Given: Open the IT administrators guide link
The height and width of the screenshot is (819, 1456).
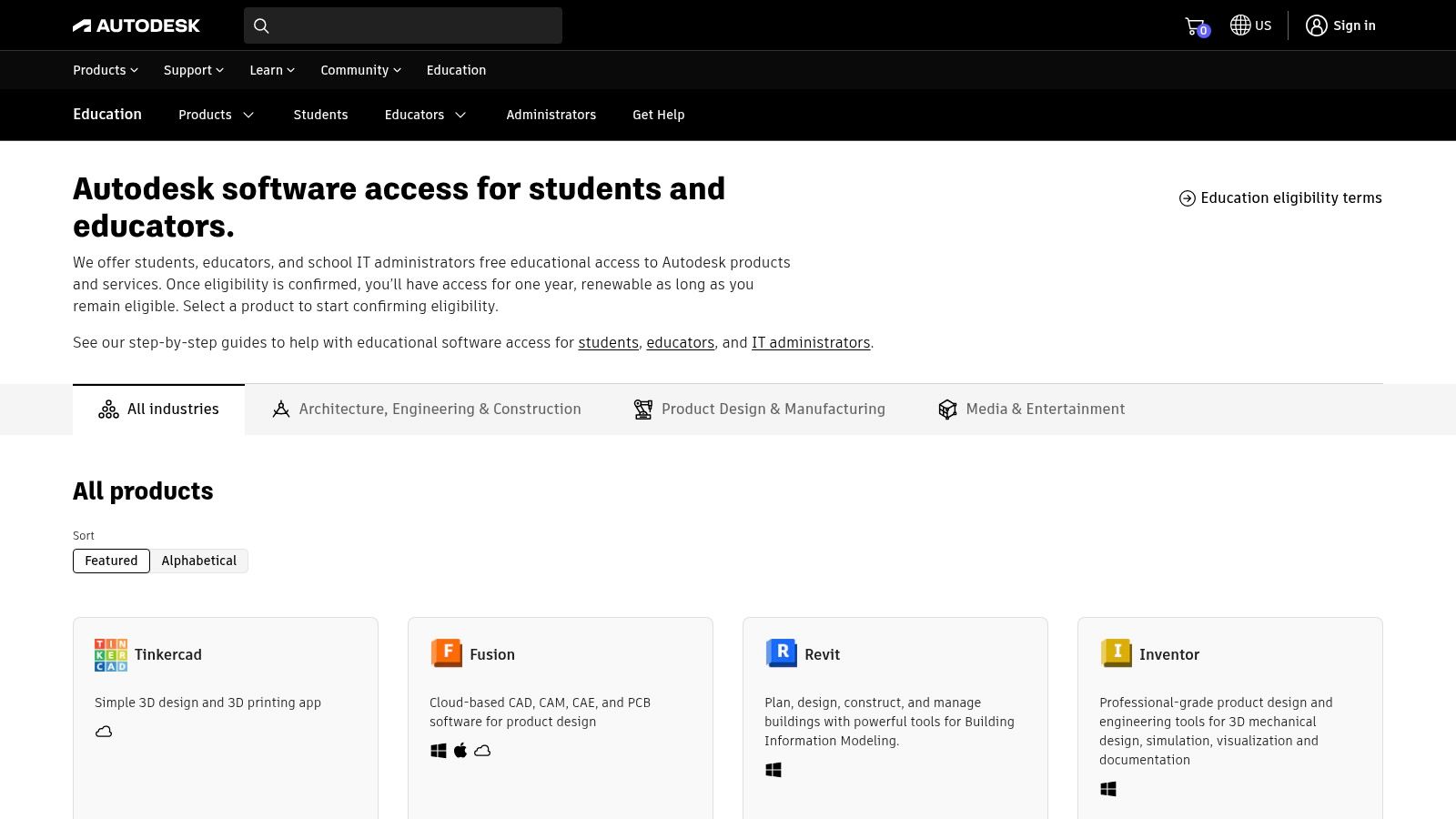Looking at the screenshot, I should [811, 342].
